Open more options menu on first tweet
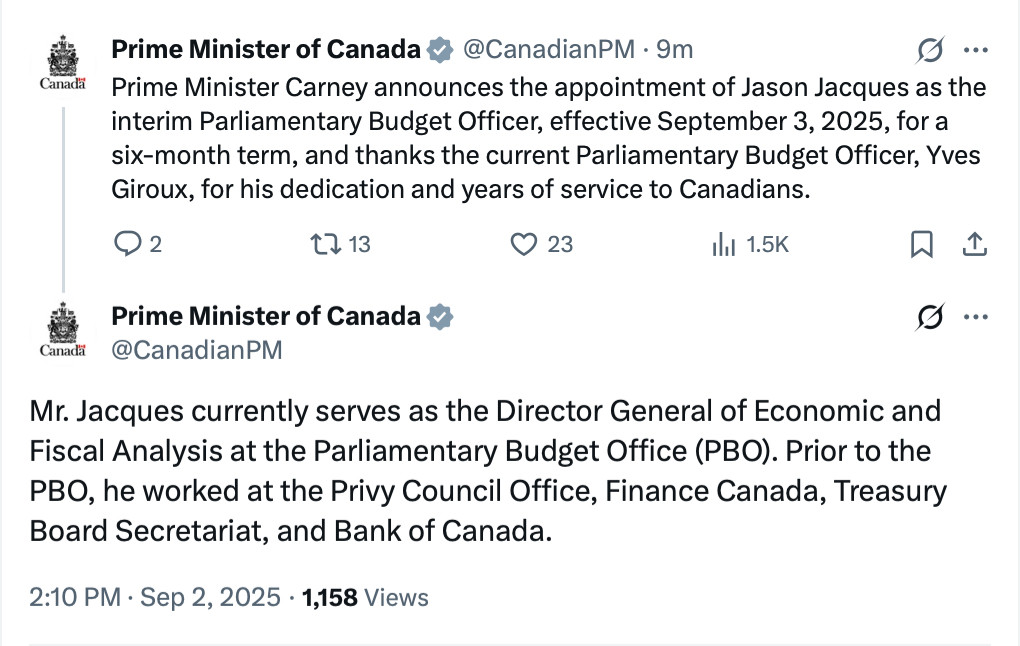This screenshot has width=1020, height=646. (976, 50)
